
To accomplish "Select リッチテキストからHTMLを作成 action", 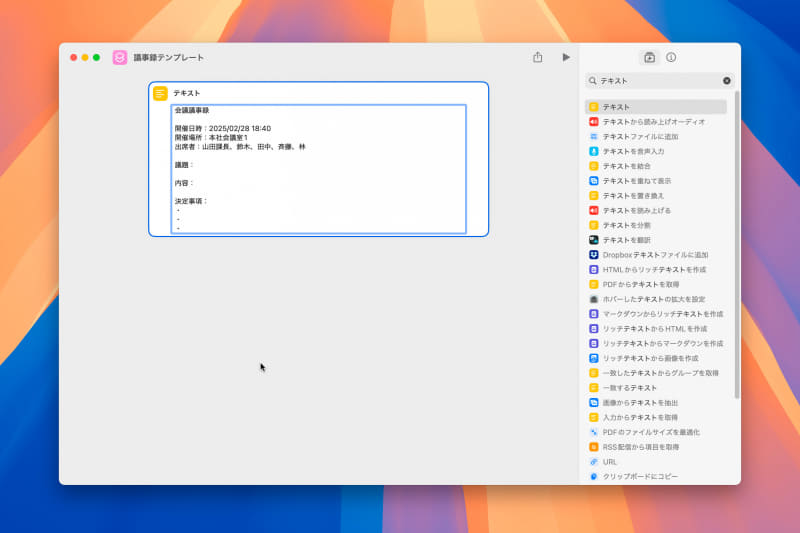I will click(x=656, y=328).
